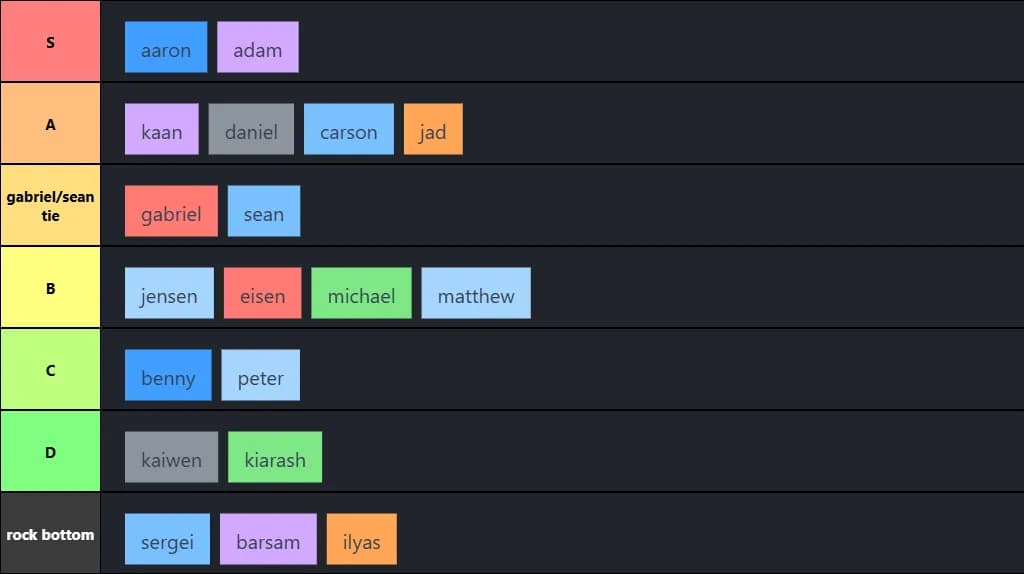Image resolution: width=1024 pixels, height=574 pixels.
Task: Select the gabriel/sean tie row label
Action: (50, 206)
